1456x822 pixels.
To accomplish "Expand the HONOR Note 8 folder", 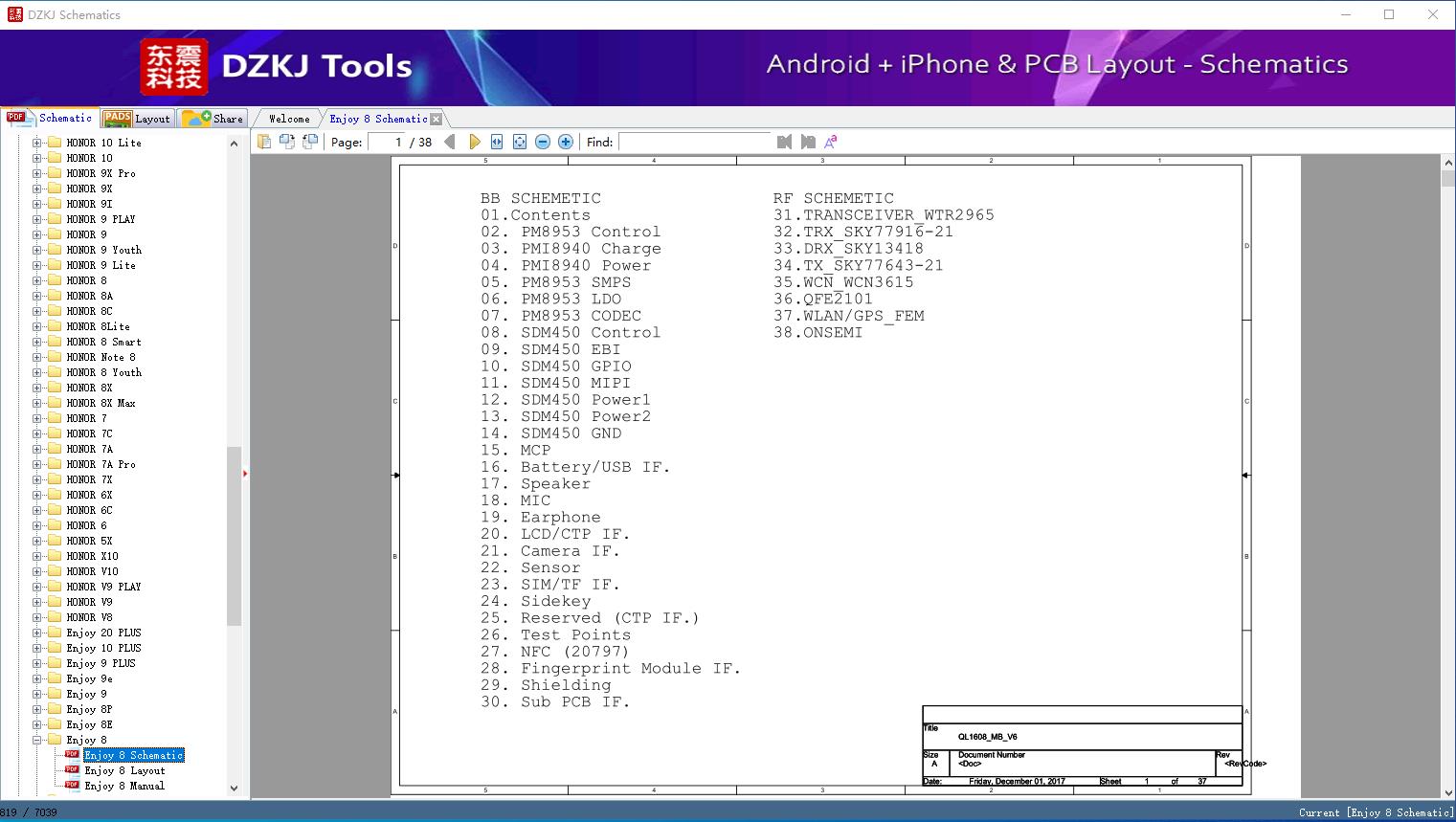I will [x=37, y=357].
